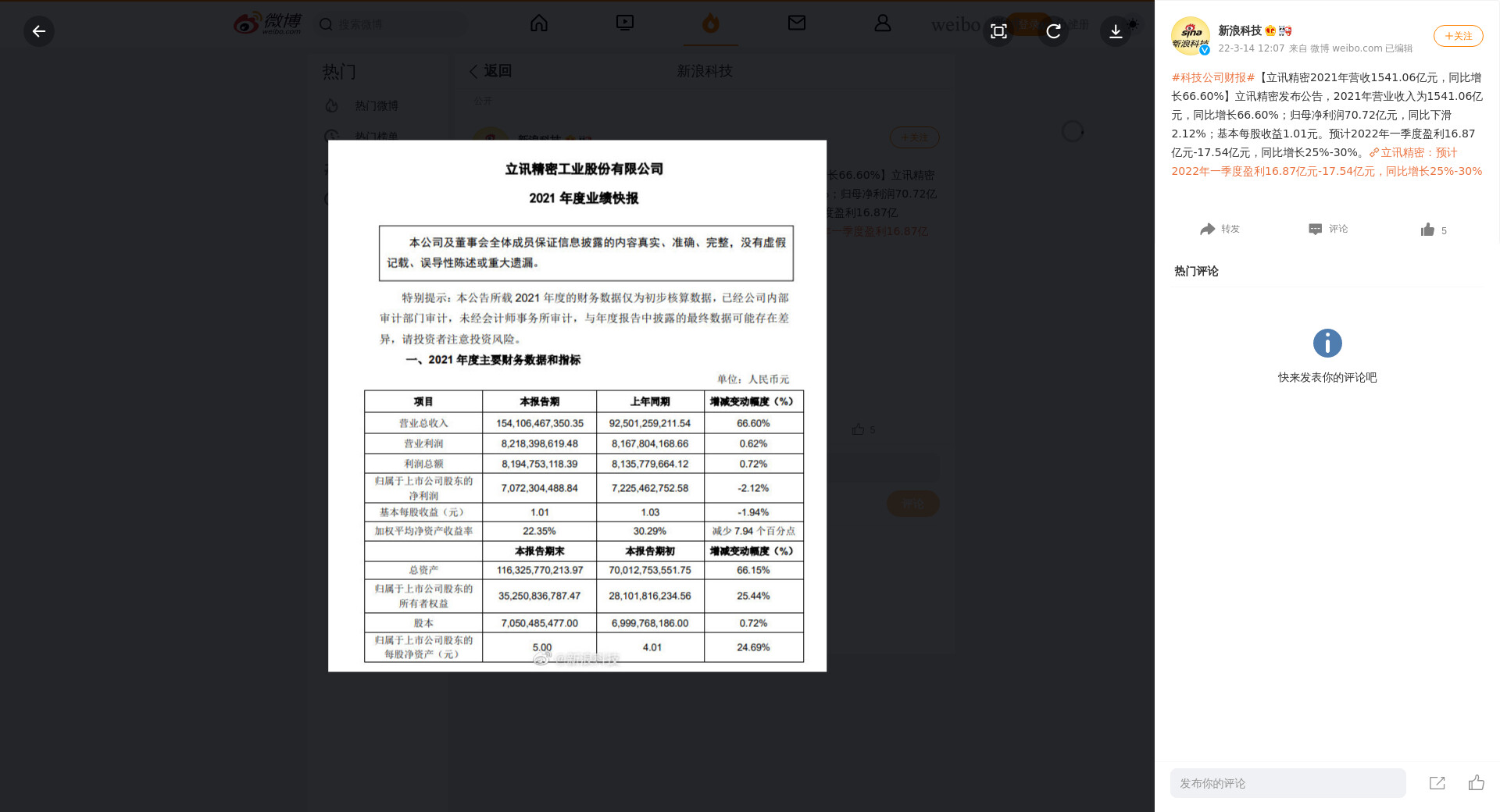Open the messages envelope icon
1500x812 pixels.
click(x=797, y=23)
